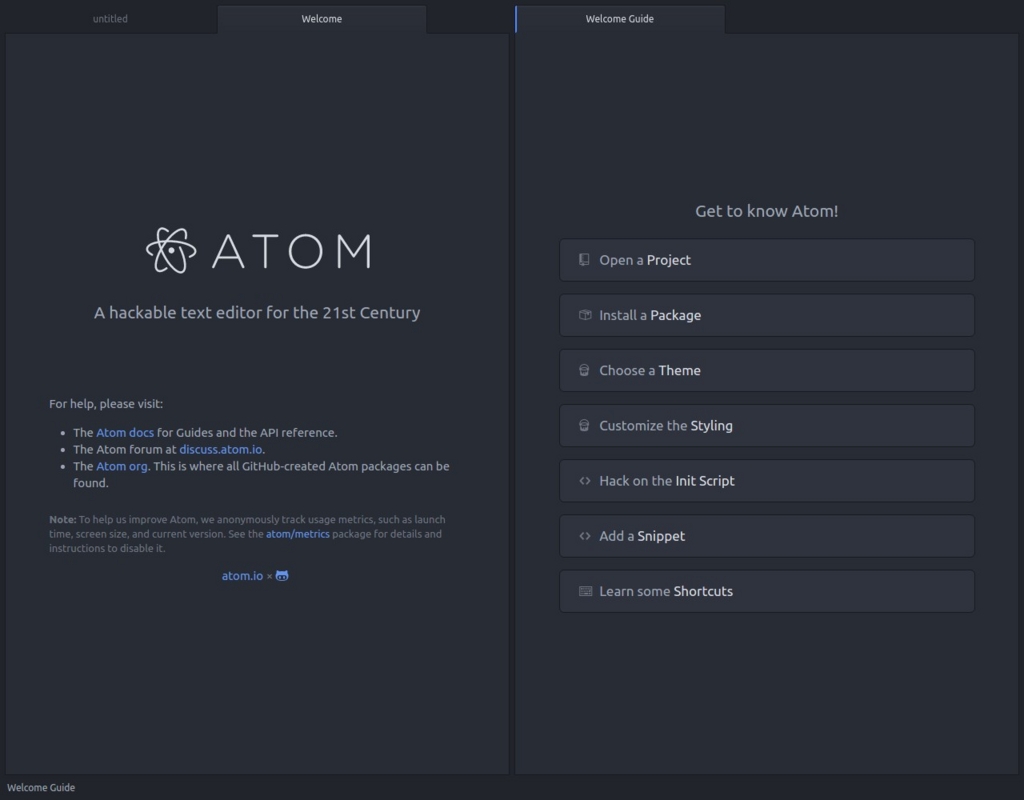Switch to the Welcome tab
The image size is (1024, 800).
point(322,18)
